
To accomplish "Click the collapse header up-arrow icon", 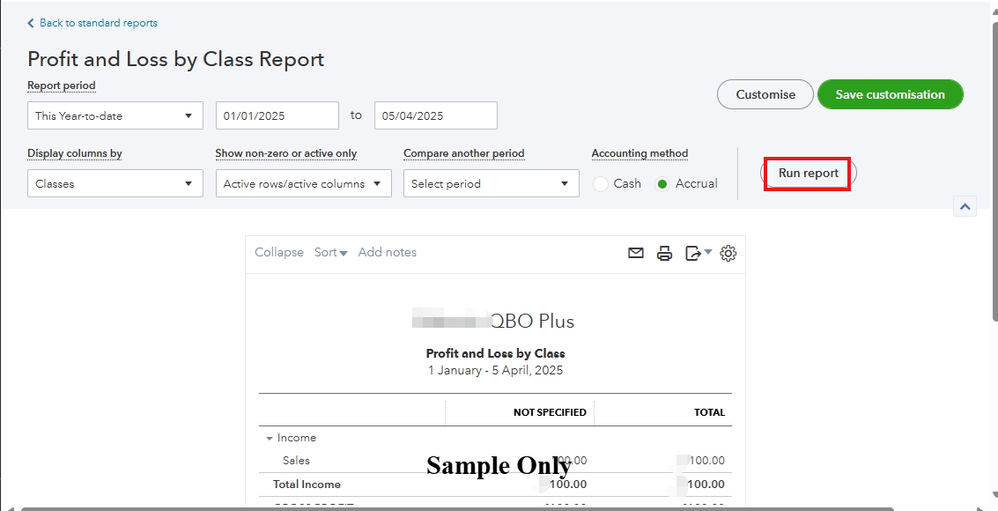I will pos(965,207).
